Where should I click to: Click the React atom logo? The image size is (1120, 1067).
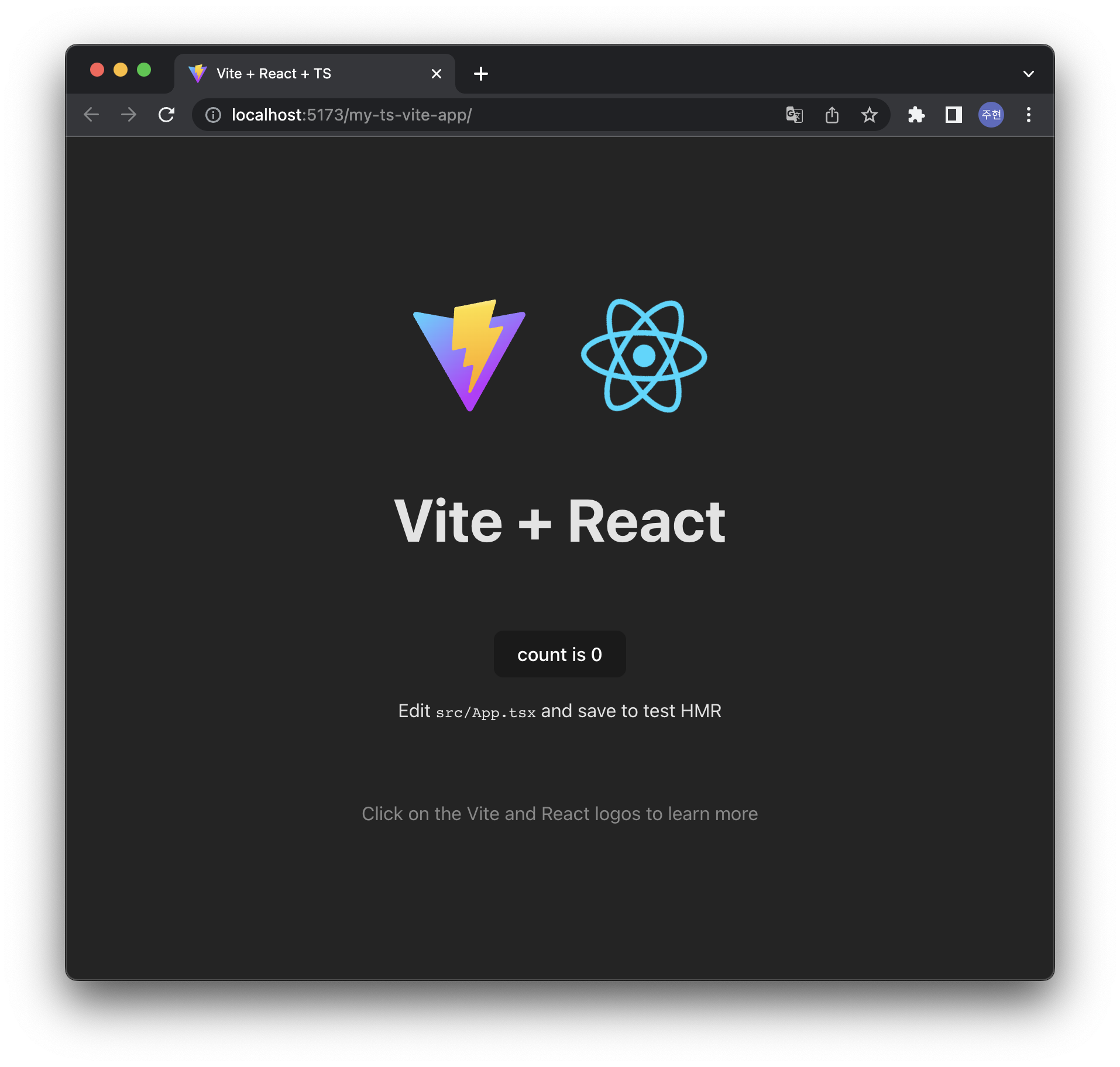[644, 355]
